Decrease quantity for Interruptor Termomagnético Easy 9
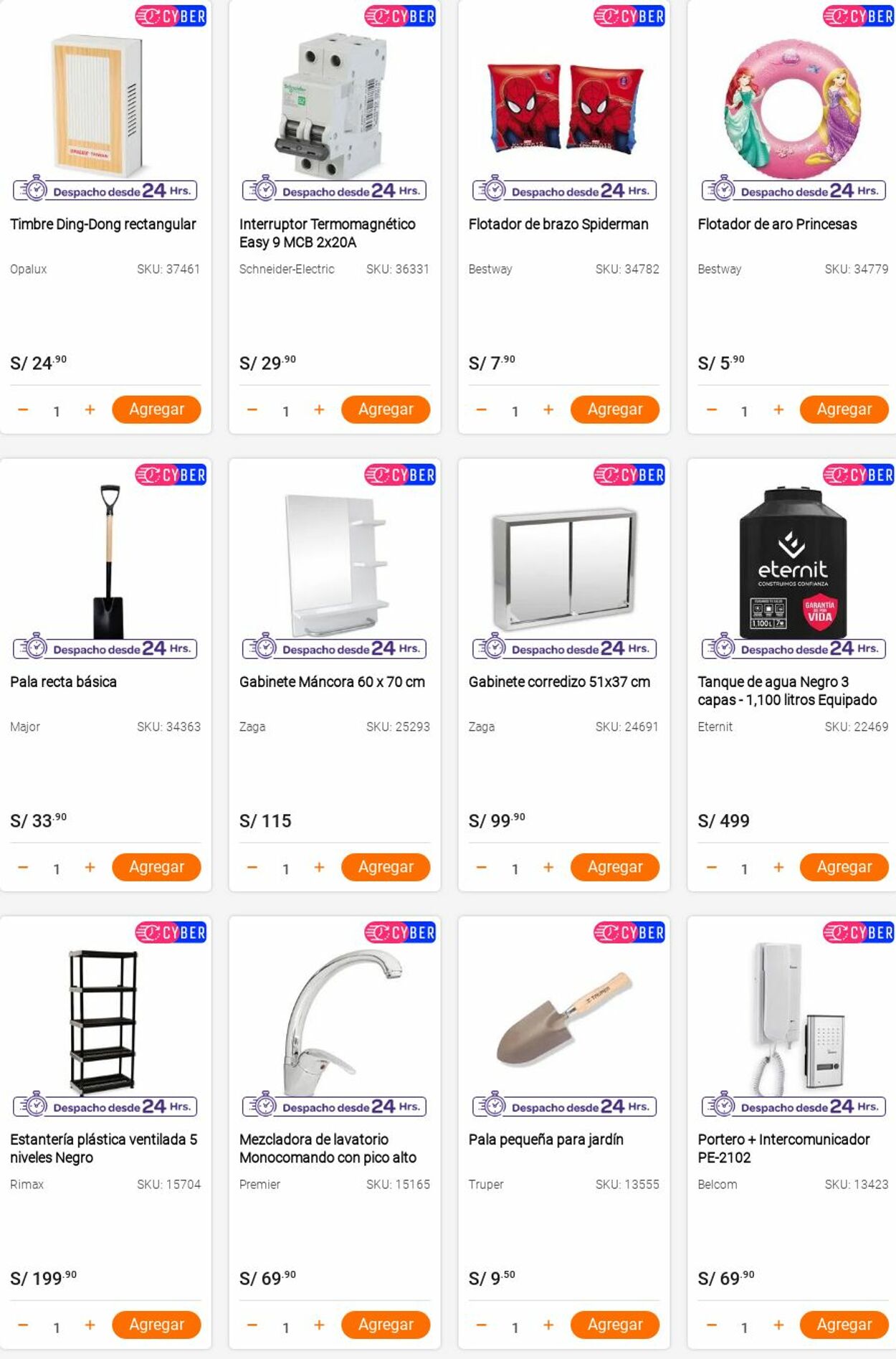This screenshot has height=1359, width=896. point(252,409)
